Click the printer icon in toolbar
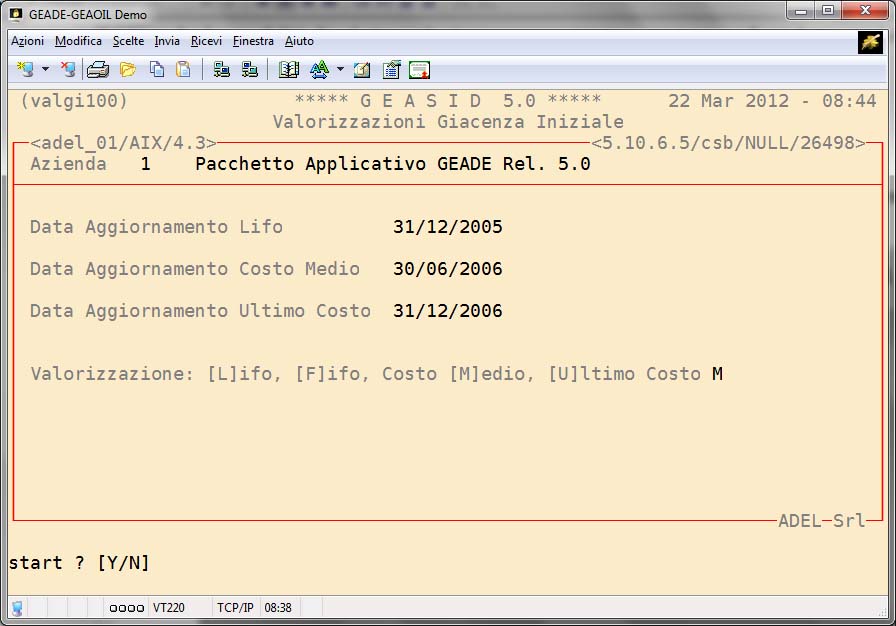 pos(97,70)
